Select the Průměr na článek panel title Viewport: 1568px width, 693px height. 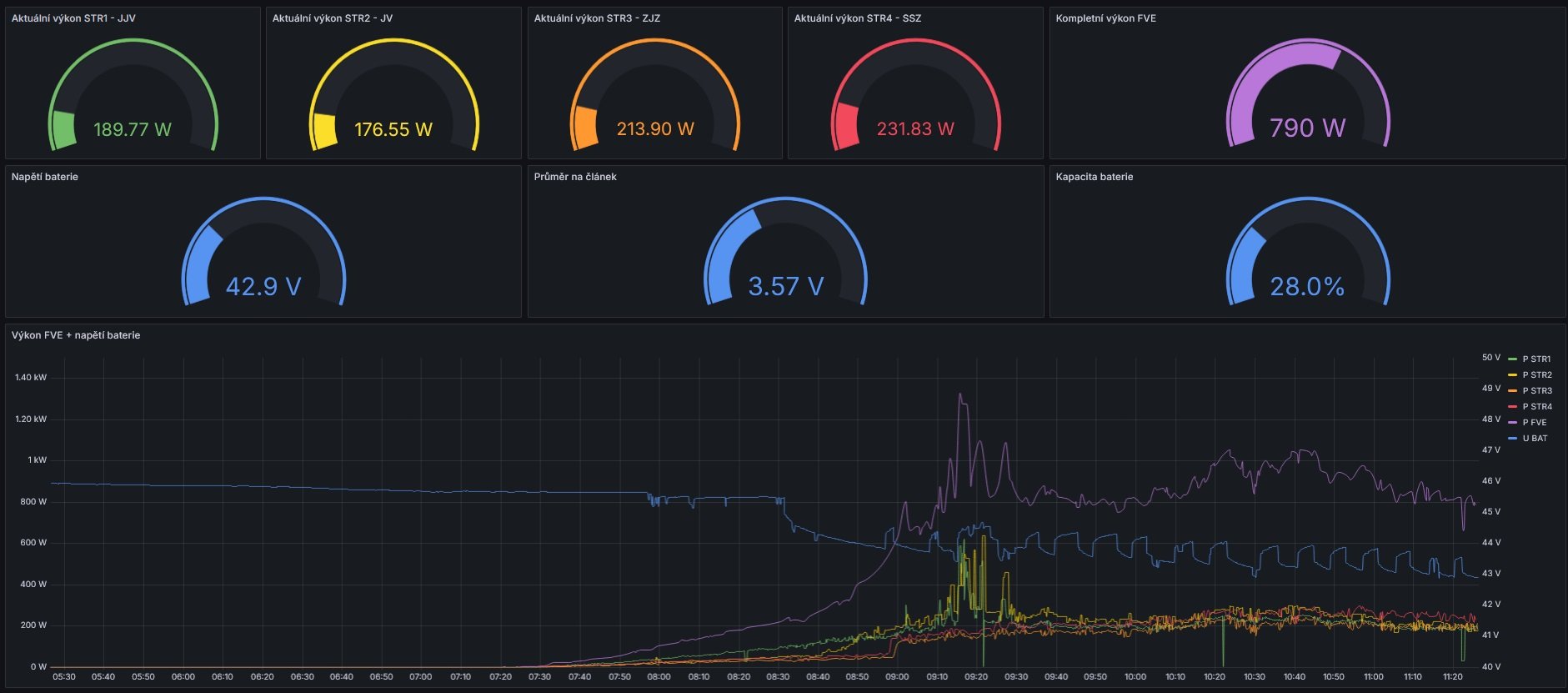point(575,177)
